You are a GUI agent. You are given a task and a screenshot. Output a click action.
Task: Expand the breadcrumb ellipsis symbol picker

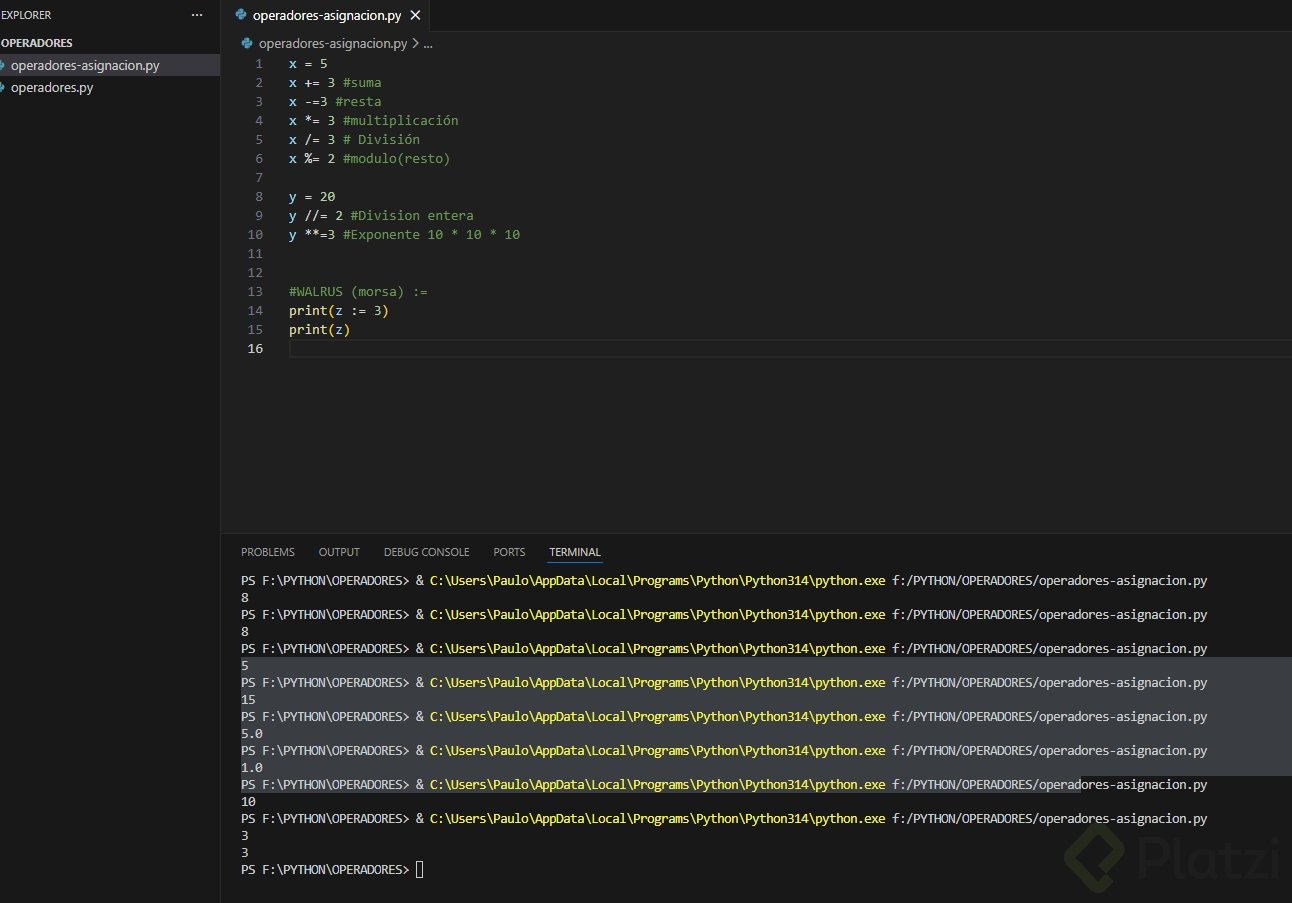click(x=428, y=44)
